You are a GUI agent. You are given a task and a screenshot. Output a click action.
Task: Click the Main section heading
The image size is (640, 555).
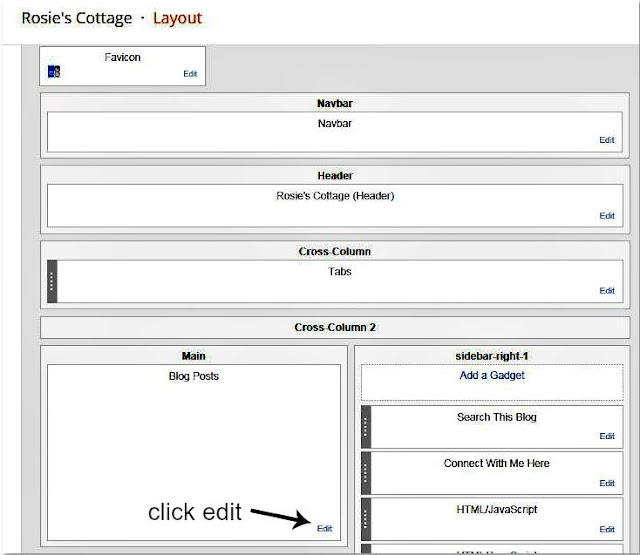point(193,356)
